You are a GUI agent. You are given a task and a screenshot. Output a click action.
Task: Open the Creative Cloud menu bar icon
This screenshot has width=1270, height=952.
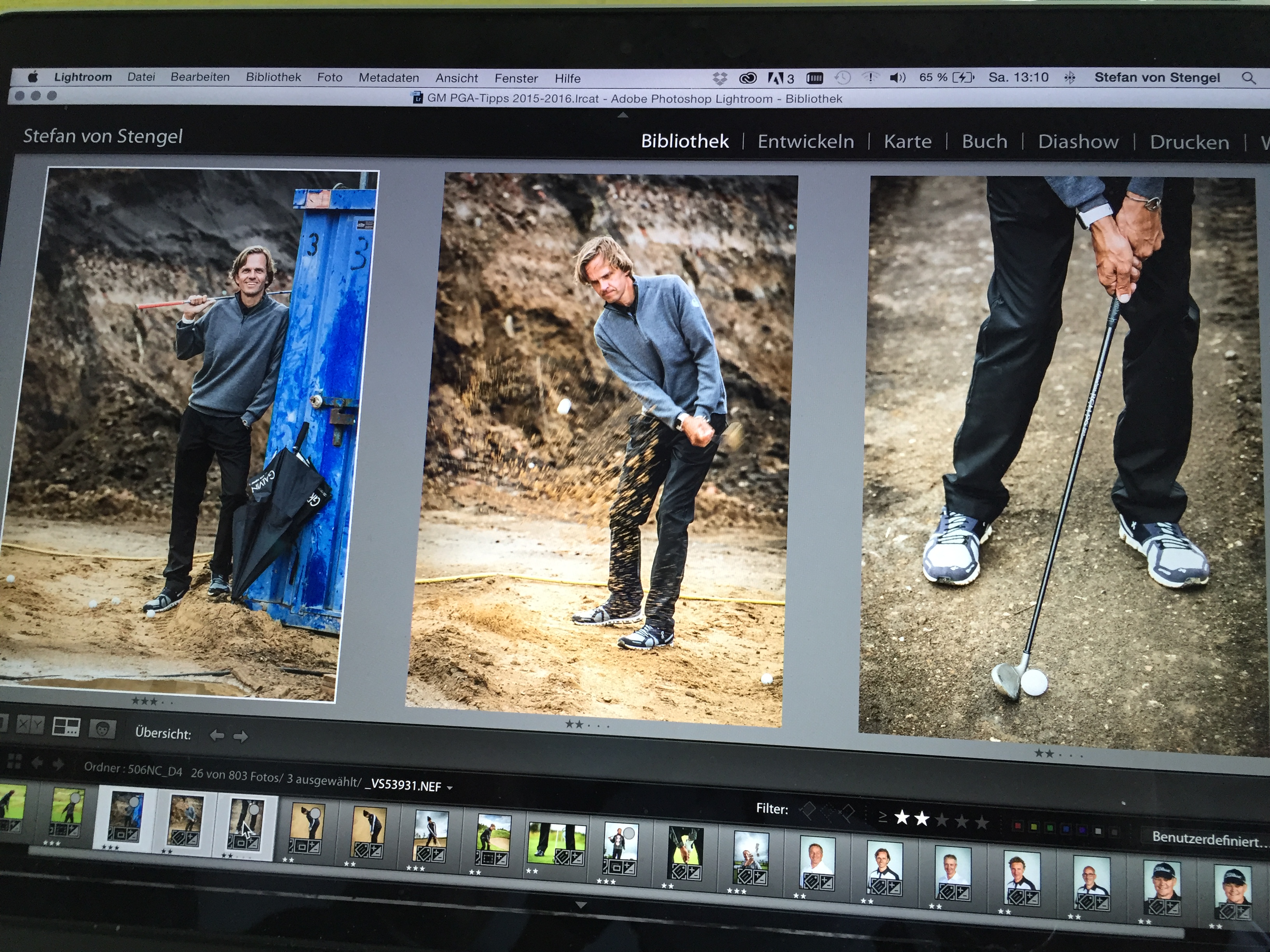coord(747,78)
